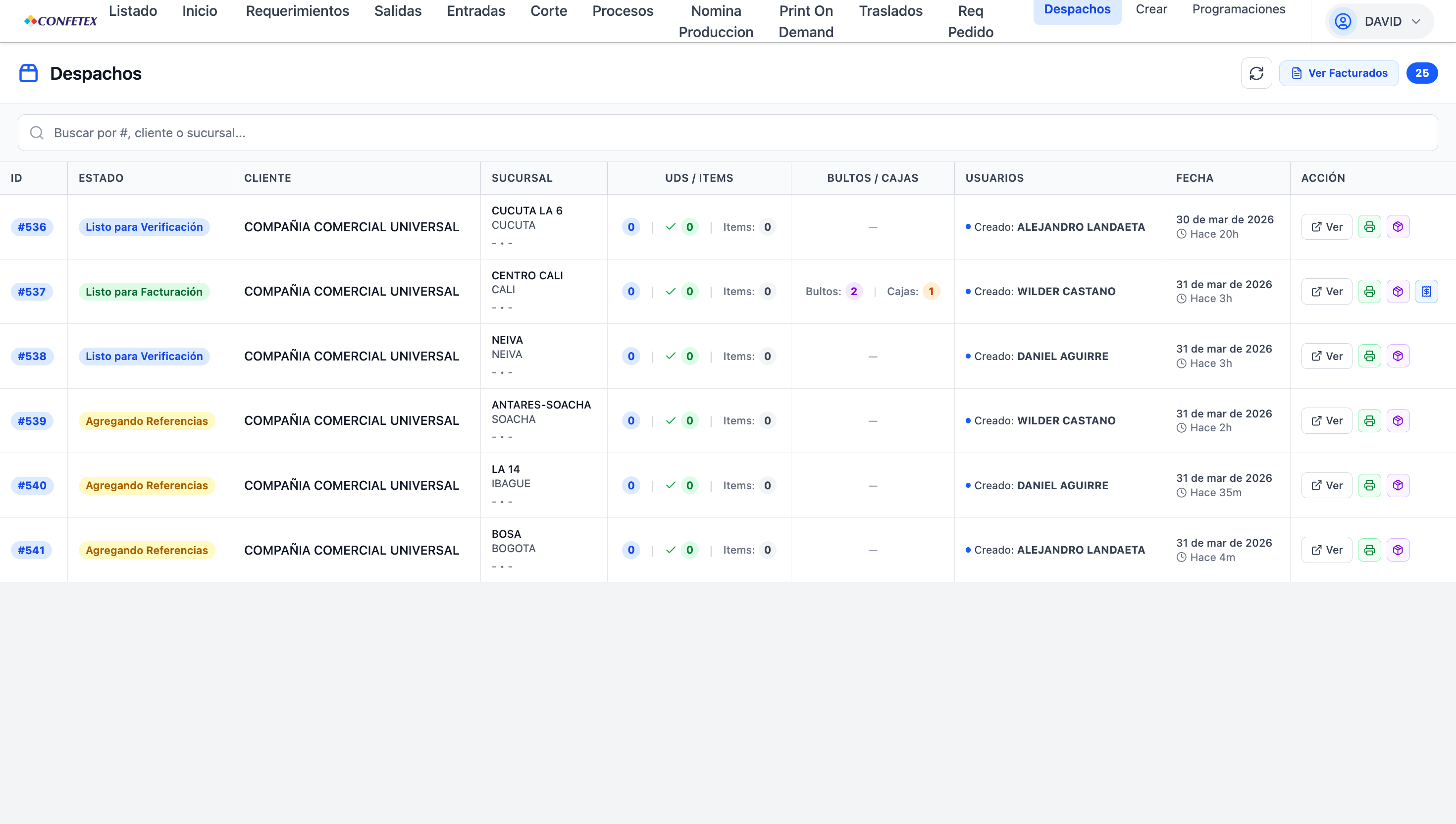
Task: Click the purple package icon for #540
Action: pyautogui.click(x=1398, y=485)
